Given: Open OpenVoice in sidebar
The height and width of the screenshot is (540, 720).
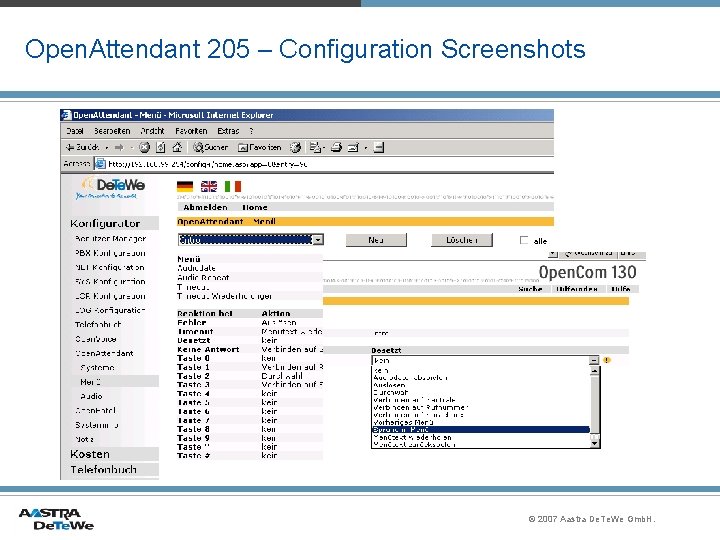Looking at the screenshot, I should [96, 339].
